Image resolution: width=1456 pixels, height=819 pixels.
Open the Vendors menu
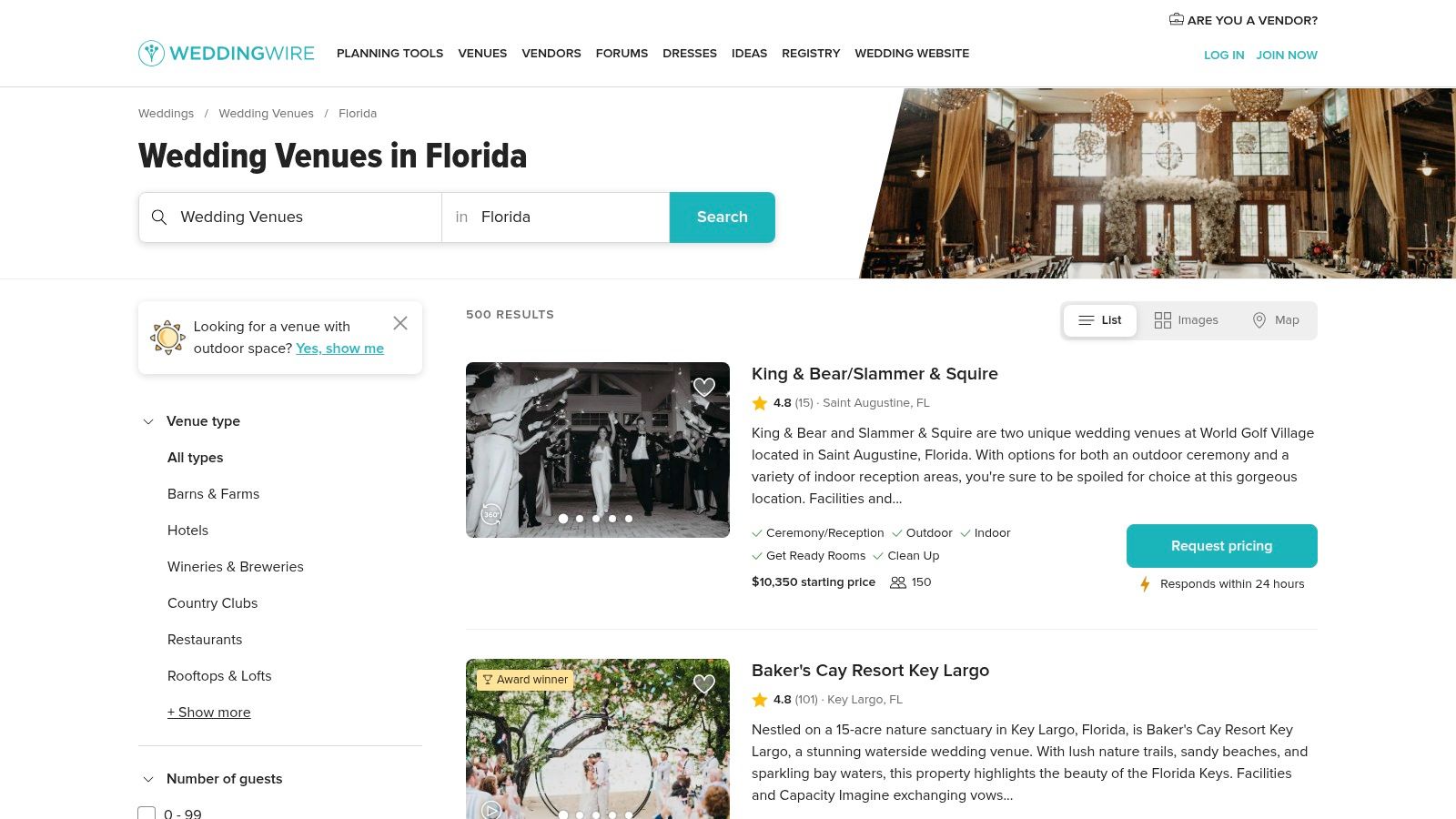[551, 54]
